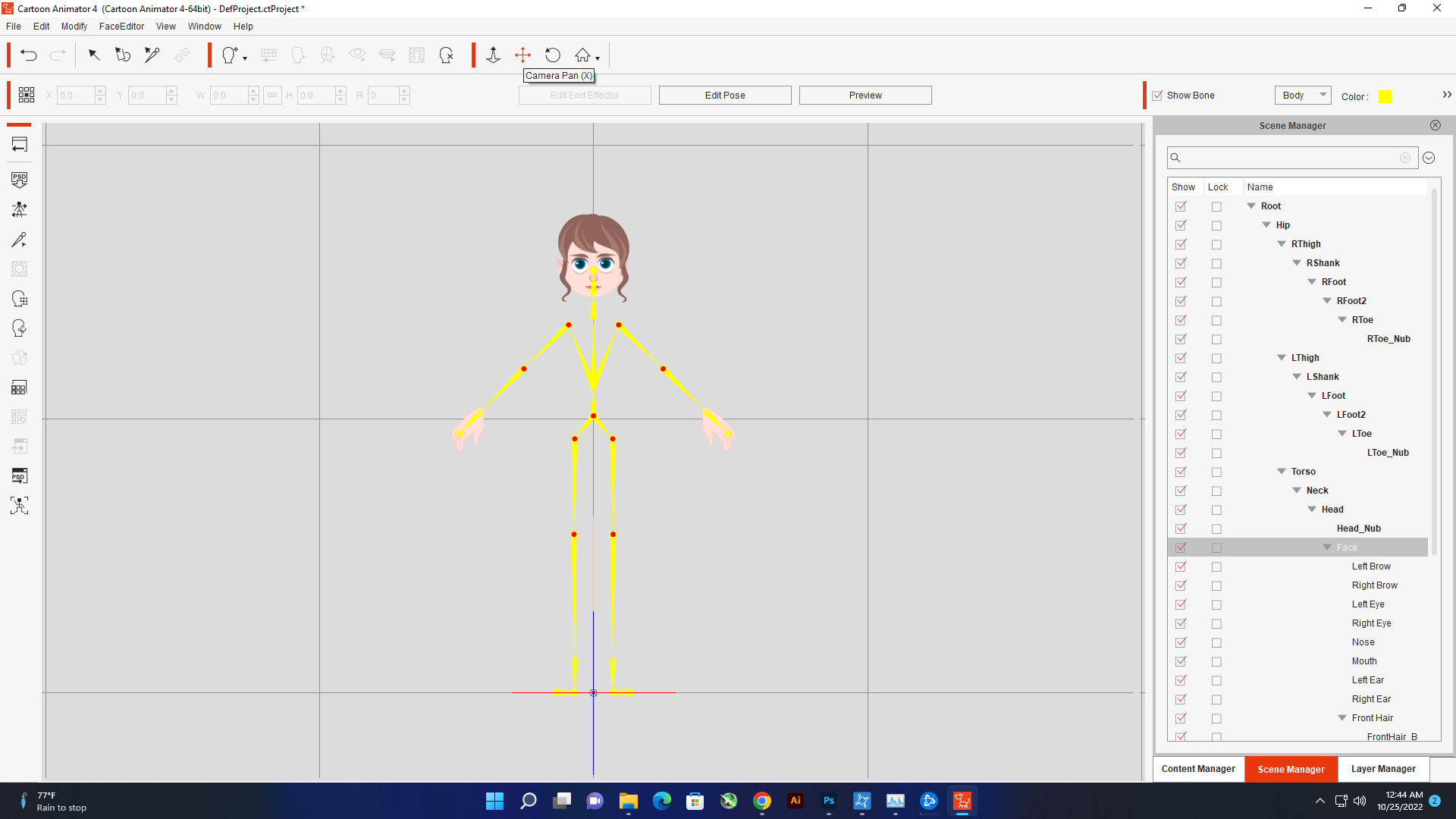1456x819 pixels.
Task: Collapse the Face tree node
Action: [x=1327, y=548]
